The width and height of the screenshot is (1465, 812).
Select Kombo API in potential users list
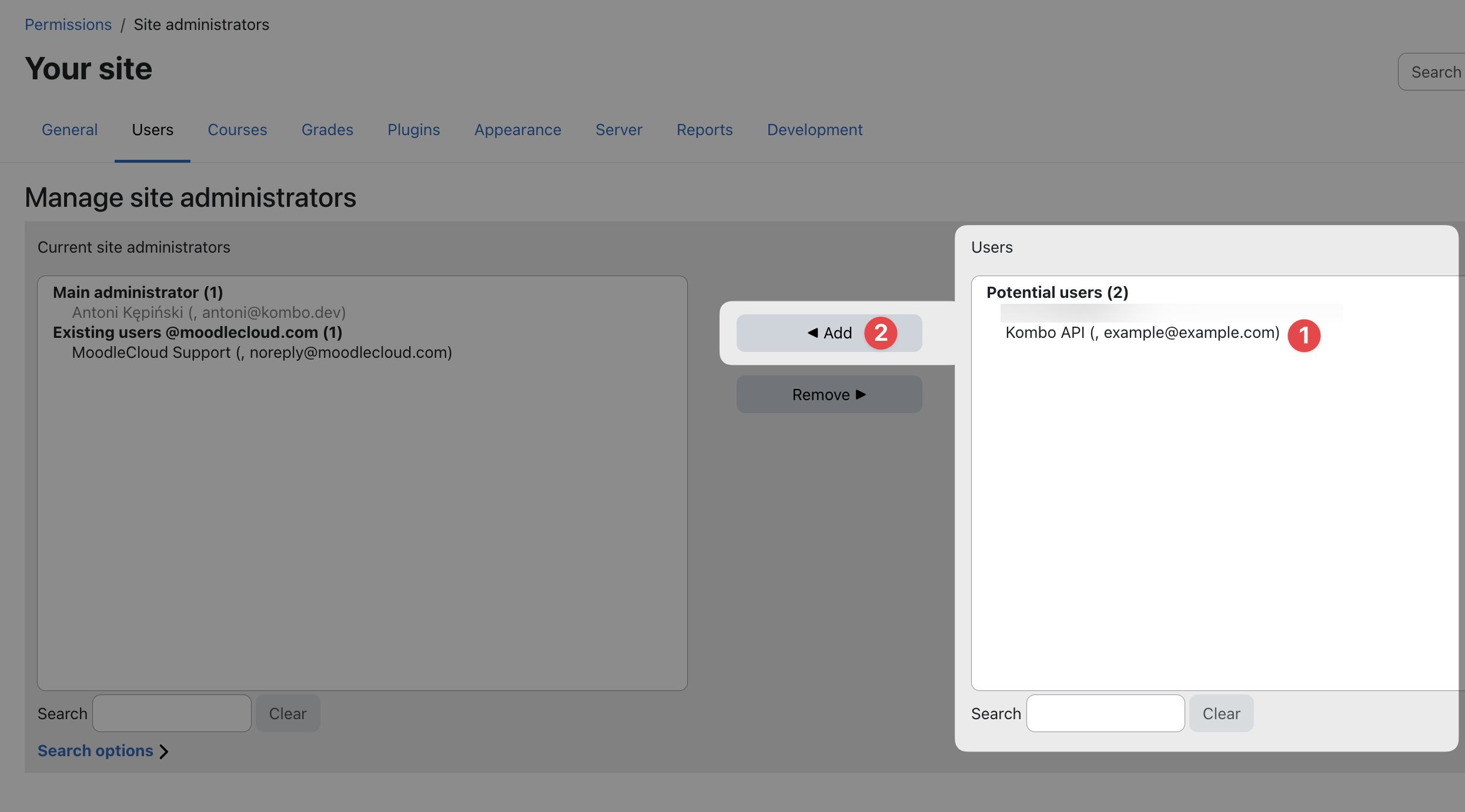tap(1142, 333)
